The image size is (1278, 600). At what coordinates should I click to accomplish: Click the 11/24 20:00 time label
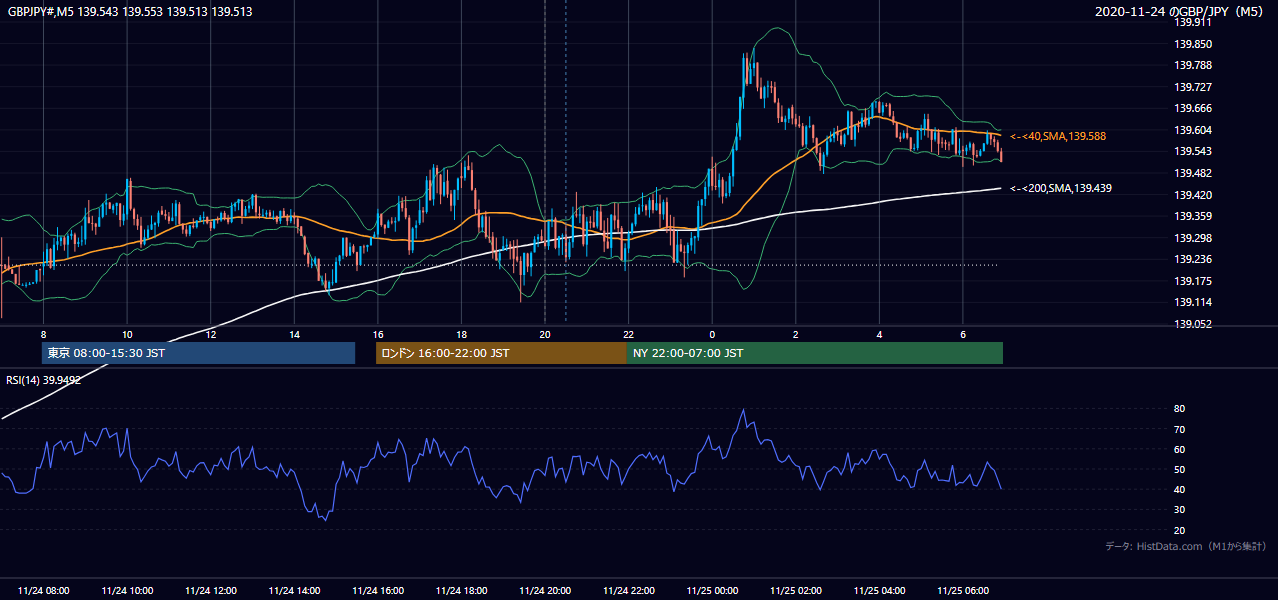point(545,591)
